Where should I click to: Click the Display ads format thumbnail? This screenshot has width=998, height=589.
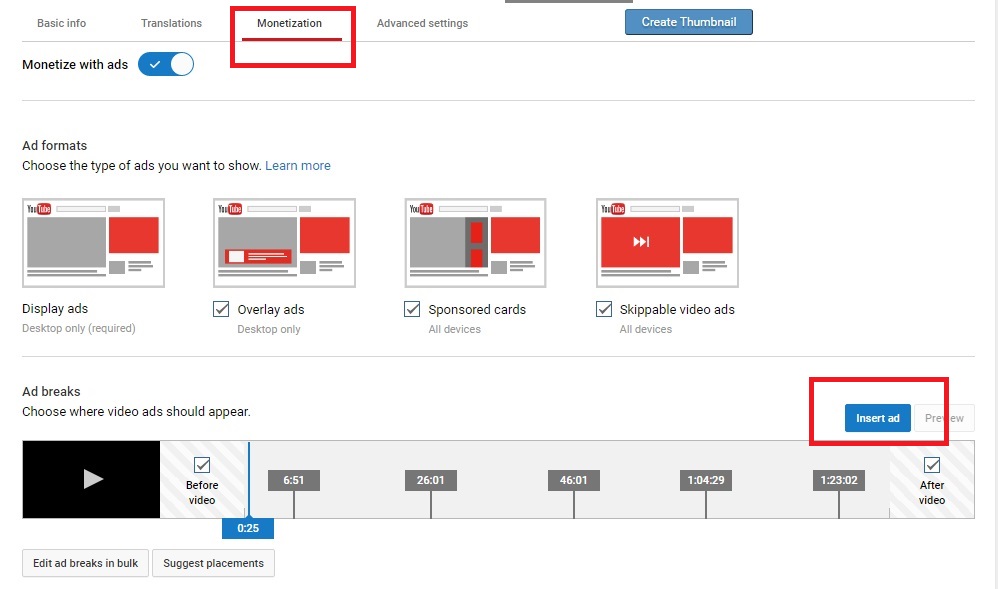click(x=94, y=243)
